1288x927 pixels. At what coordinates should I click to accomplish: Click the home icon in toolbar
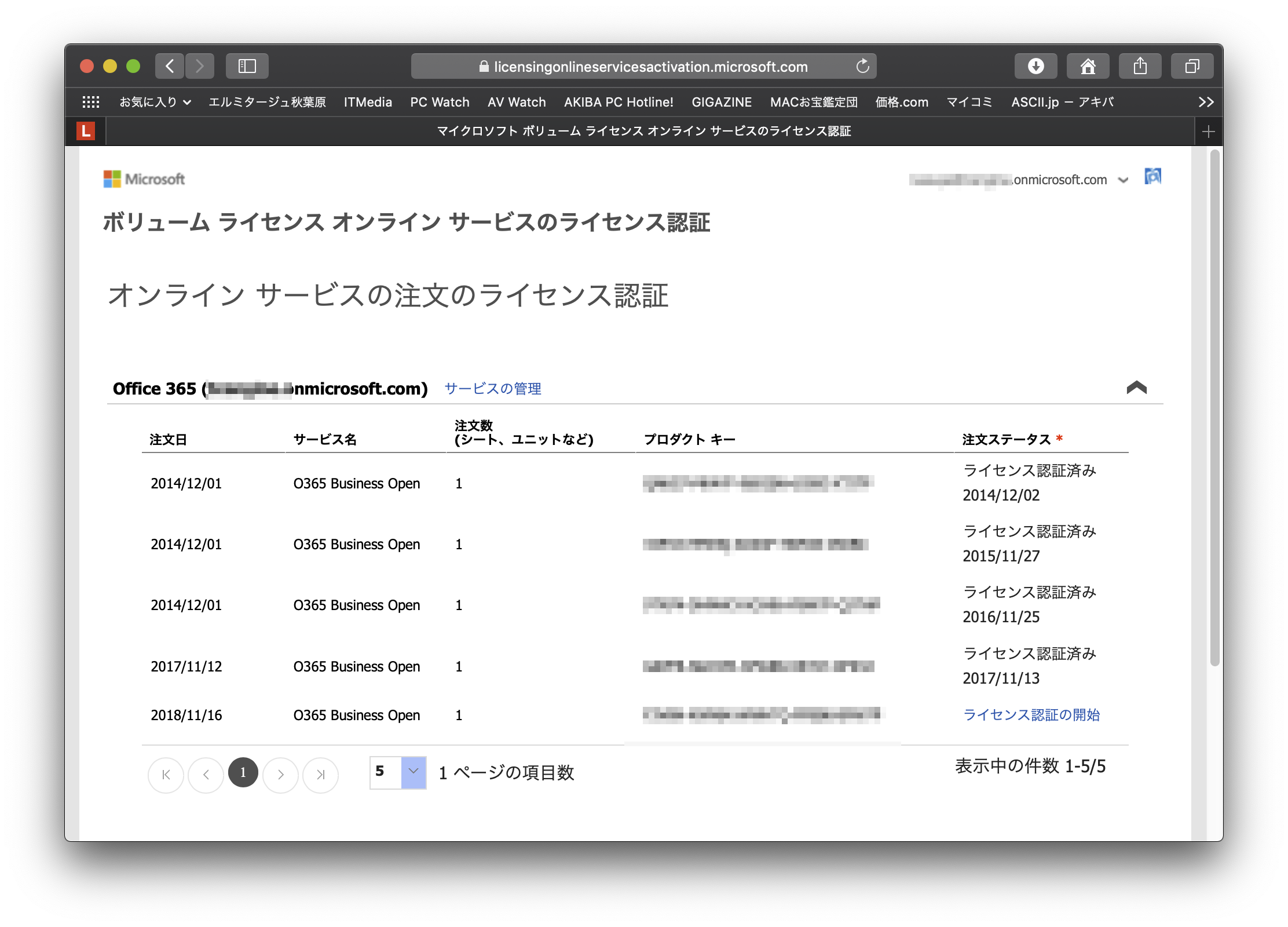[1088, 66]
